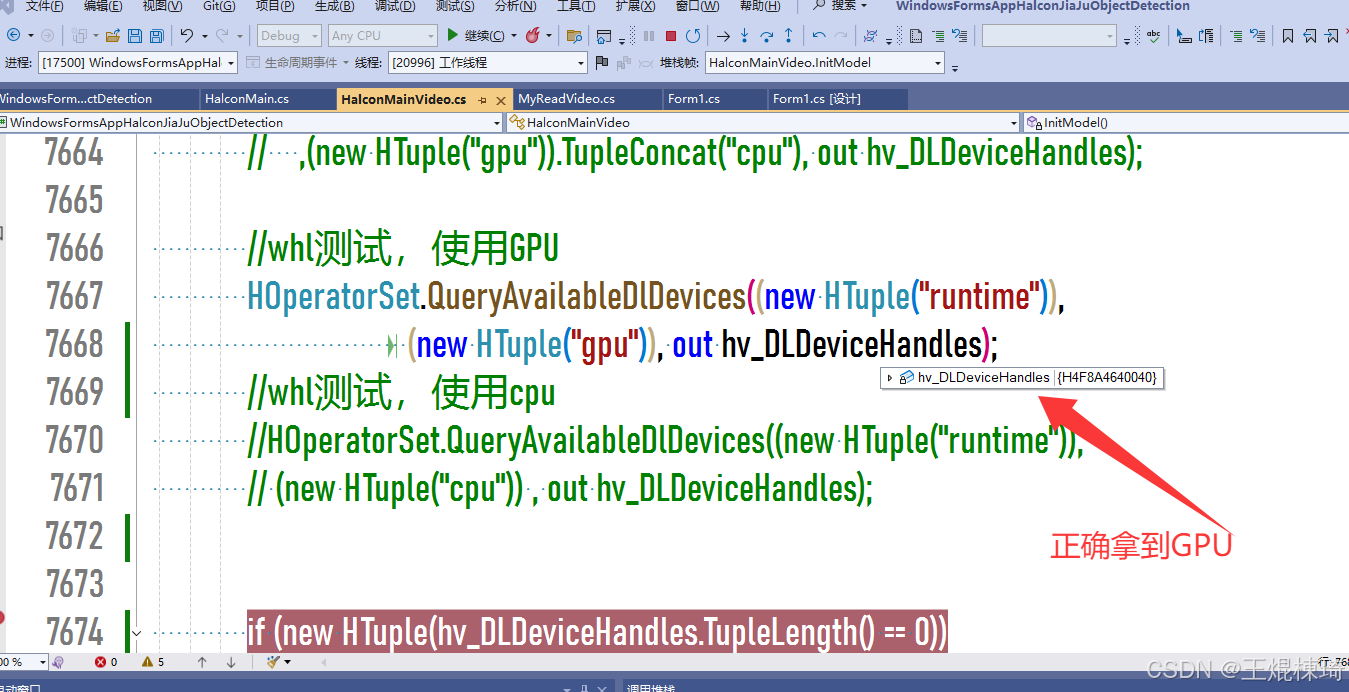Click the spell check abc icon

coord(1154,36)
